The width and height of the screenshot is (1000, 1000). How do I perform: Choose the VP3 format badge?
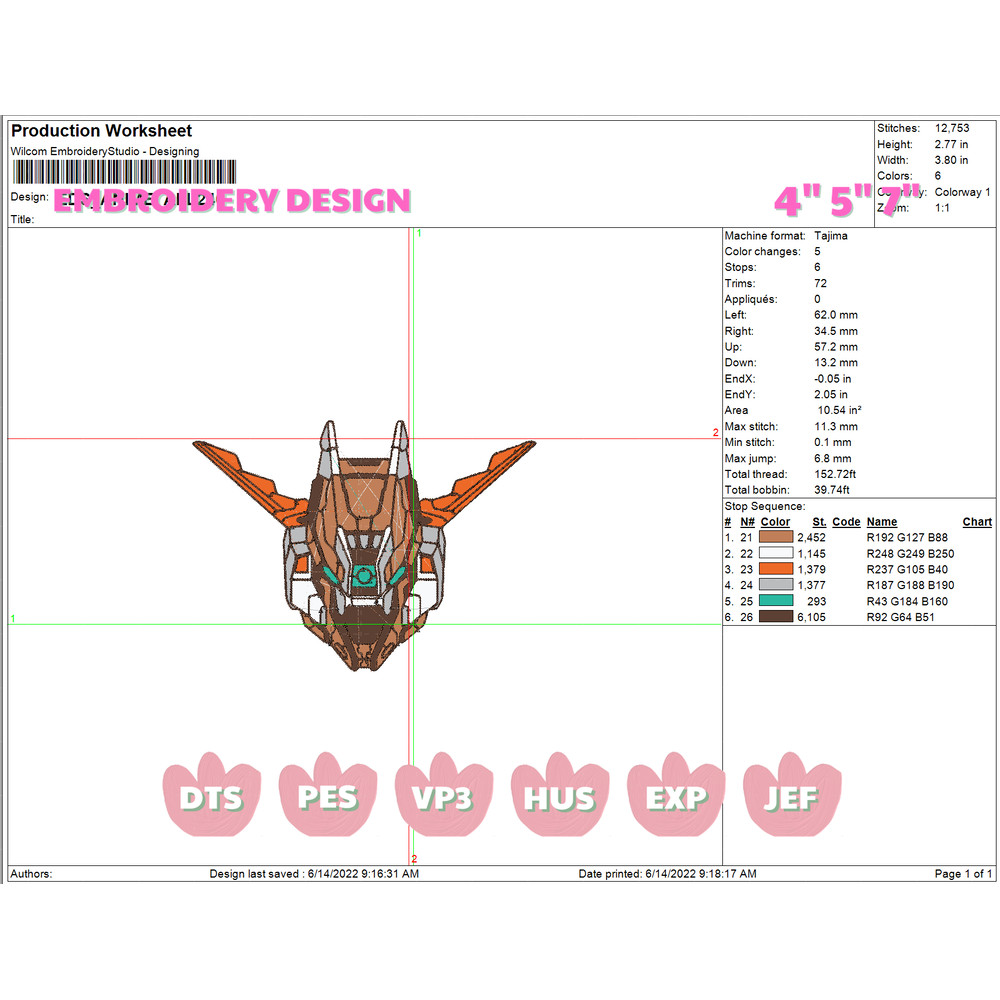443,796
